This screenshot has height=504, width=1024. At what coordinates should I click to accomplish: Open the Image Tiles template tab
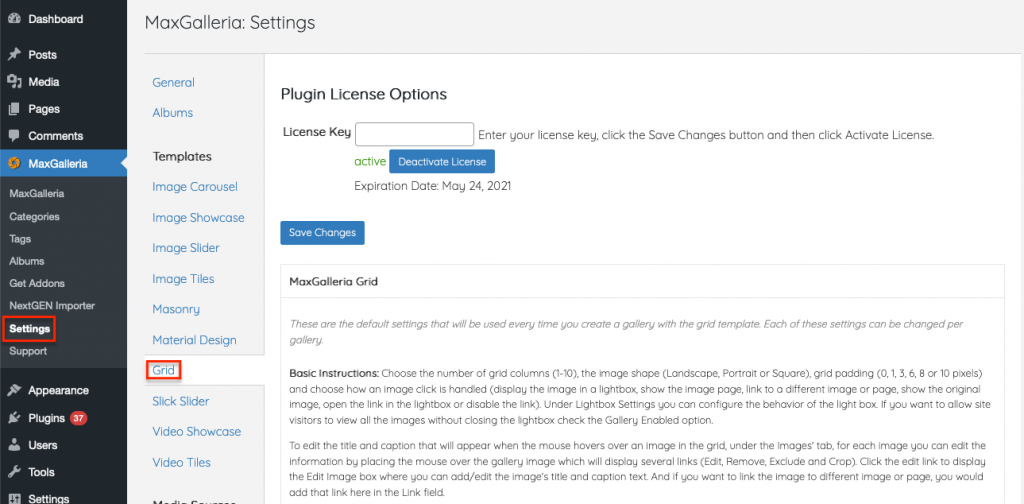click(x=183, y=279)
